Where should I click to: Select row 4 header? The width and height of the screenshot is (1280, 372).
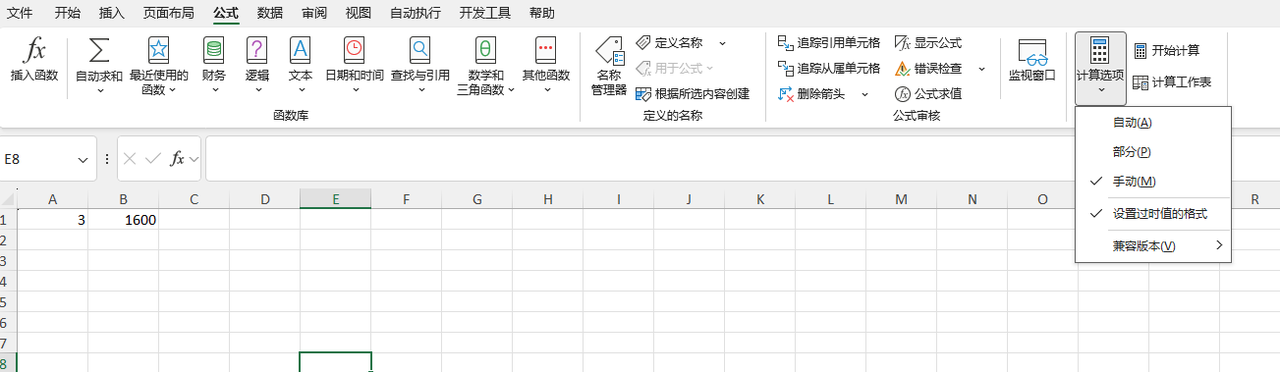(x=8, y=281)
